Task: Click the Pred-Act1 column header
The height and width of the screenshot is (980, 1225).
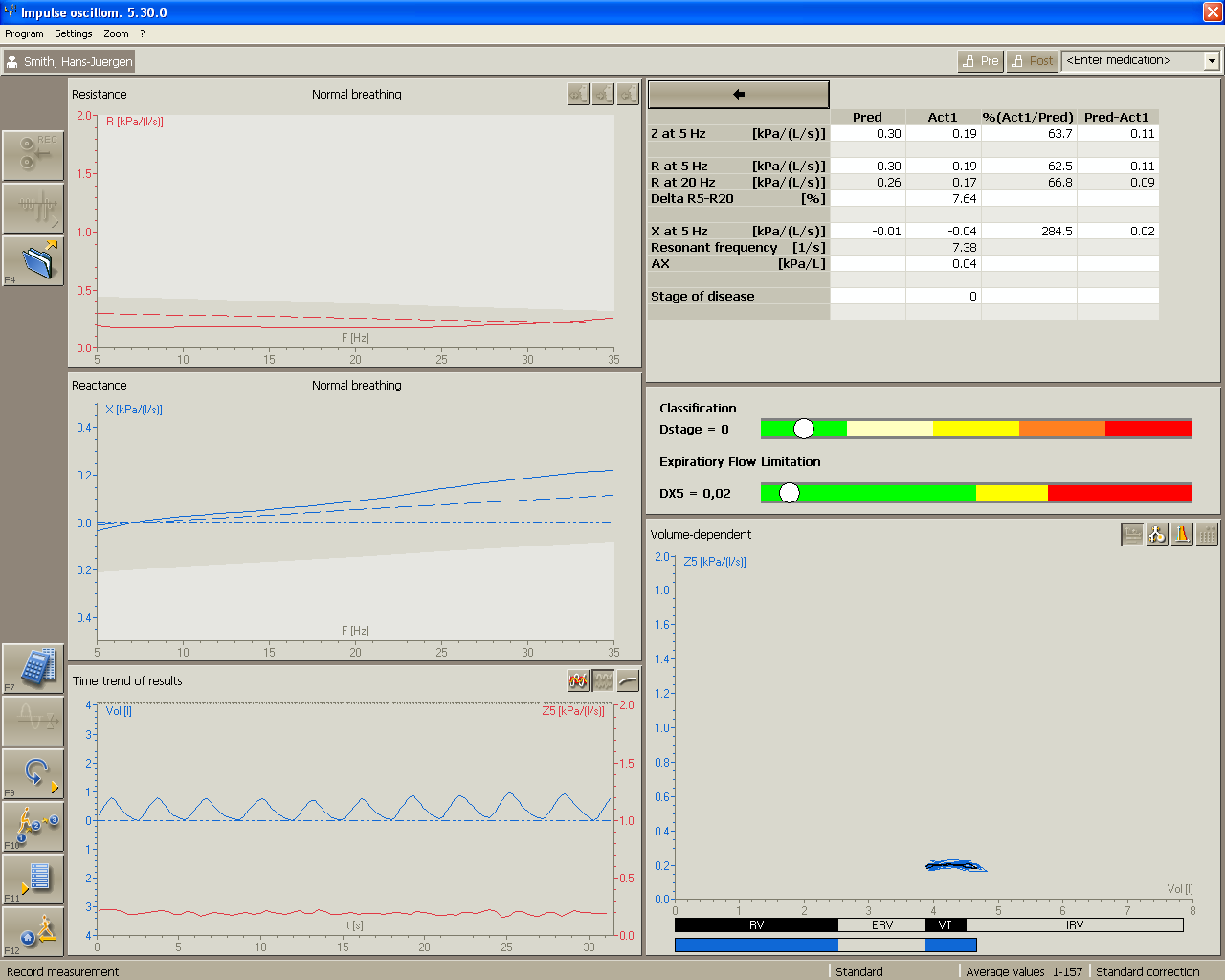Action: [1116, 117]
